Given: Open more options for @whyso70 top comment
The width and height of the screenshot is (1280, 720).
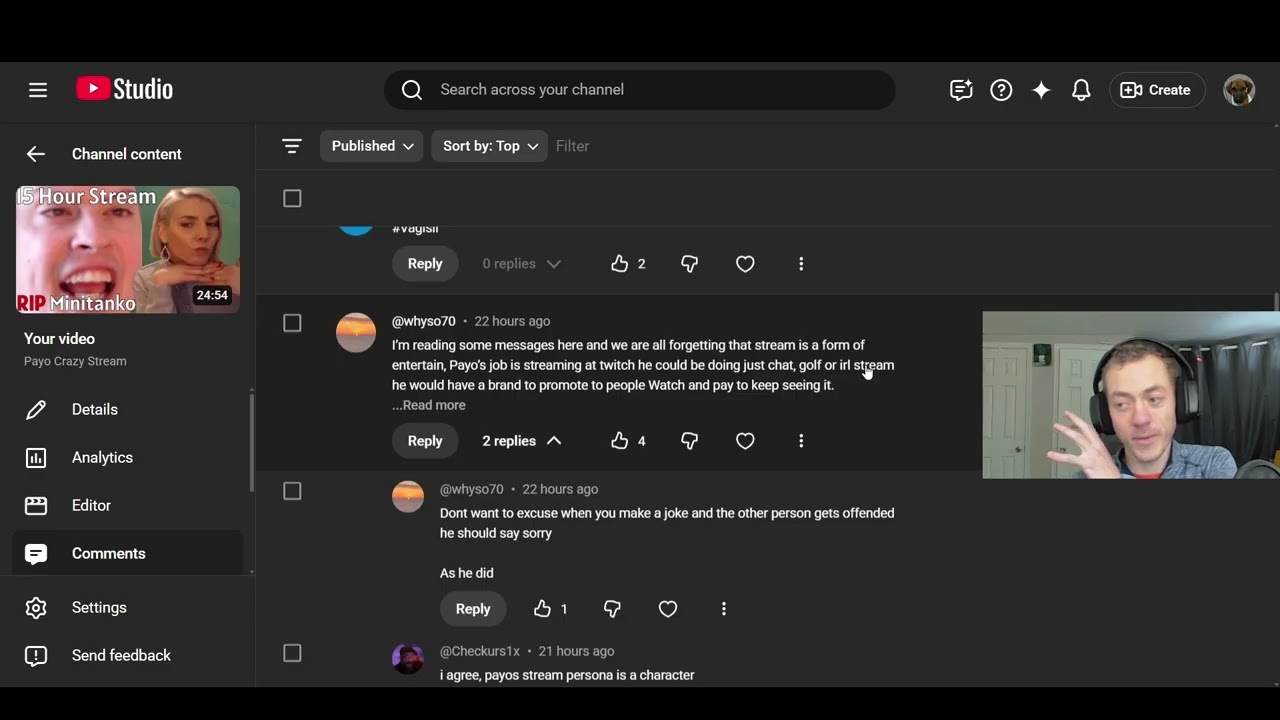Looking at the screenshot, I should pyautogui.click(x=801, y=441).
